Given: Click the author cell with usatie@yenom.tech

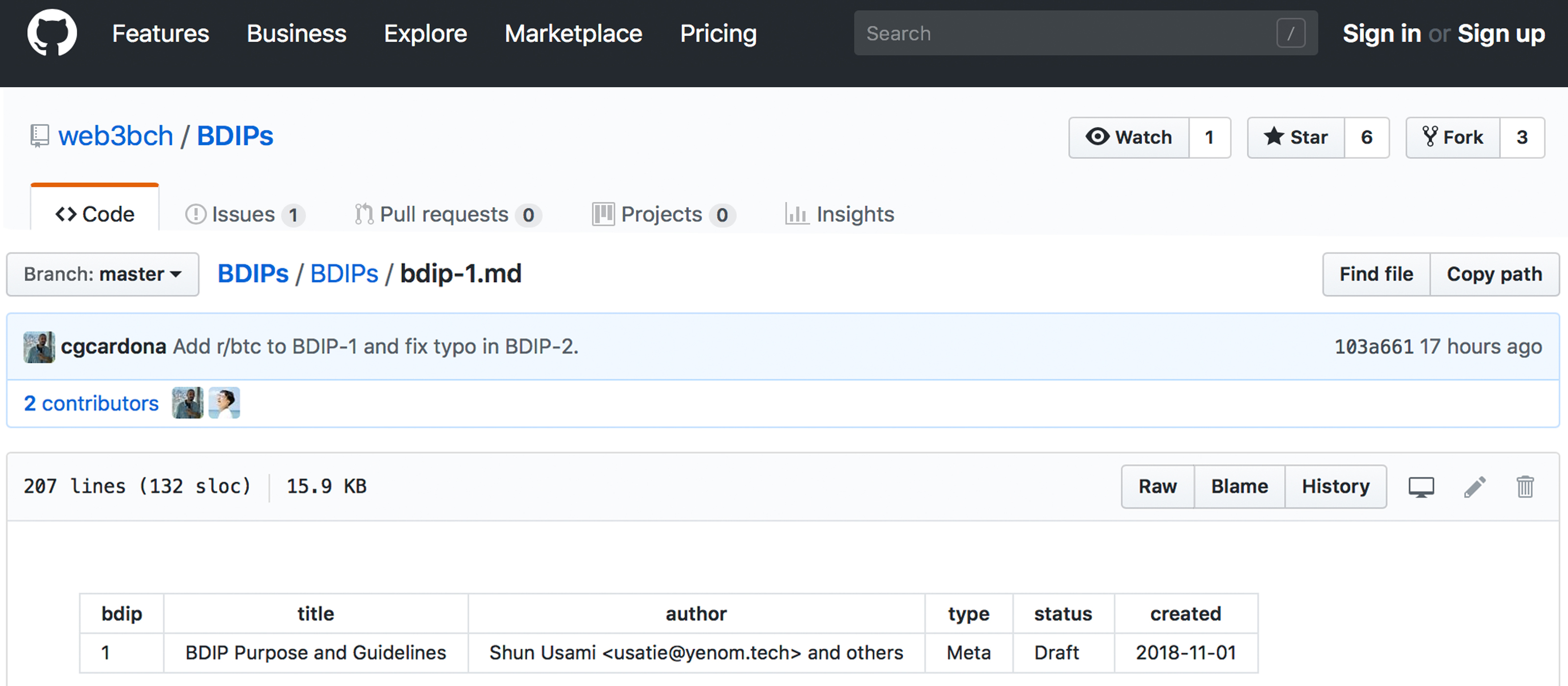Looking at the screenshot, I should coord(696,653).
